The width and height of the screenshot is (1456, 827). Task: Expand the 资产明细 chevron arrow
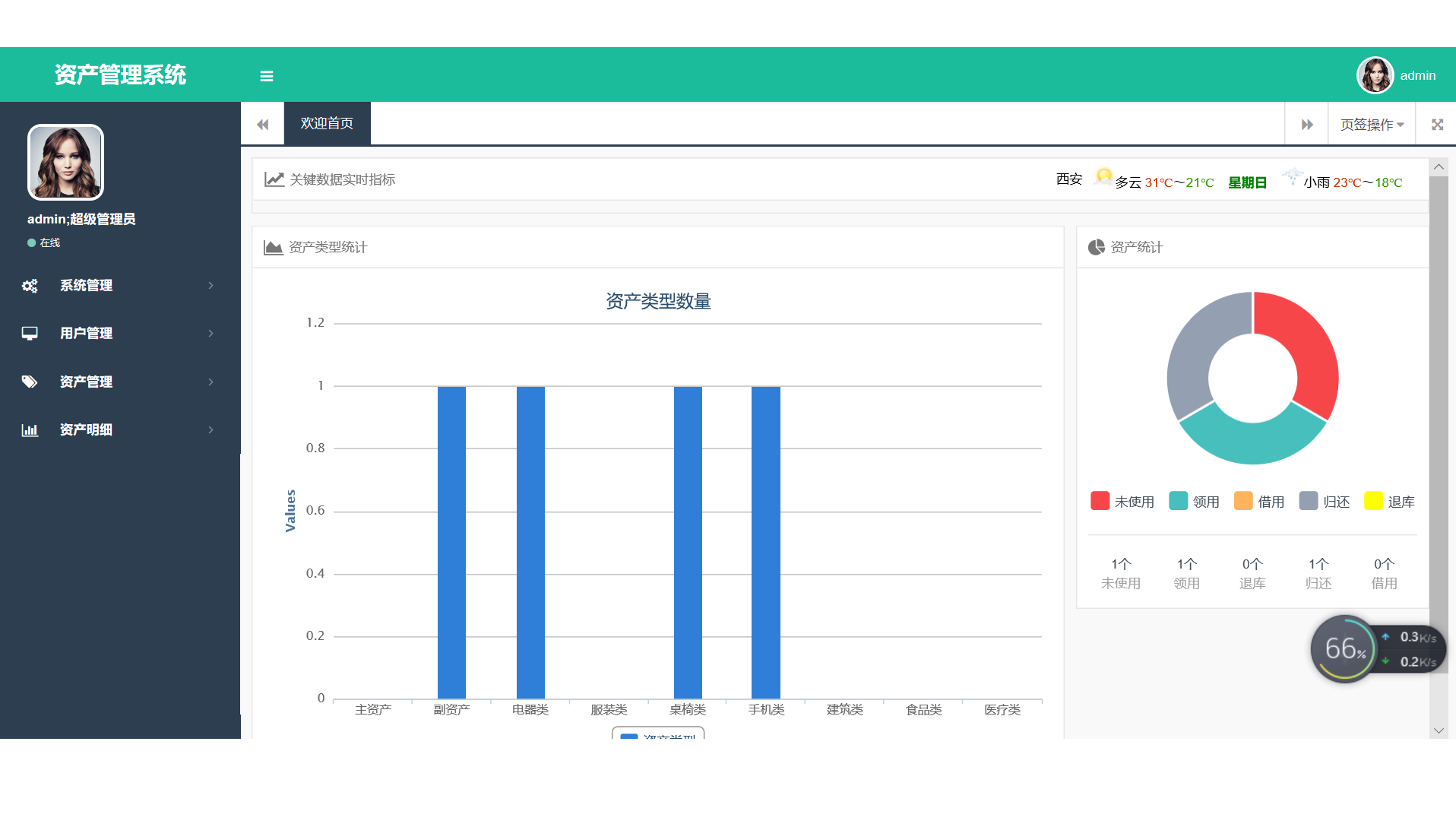[211, 430]
